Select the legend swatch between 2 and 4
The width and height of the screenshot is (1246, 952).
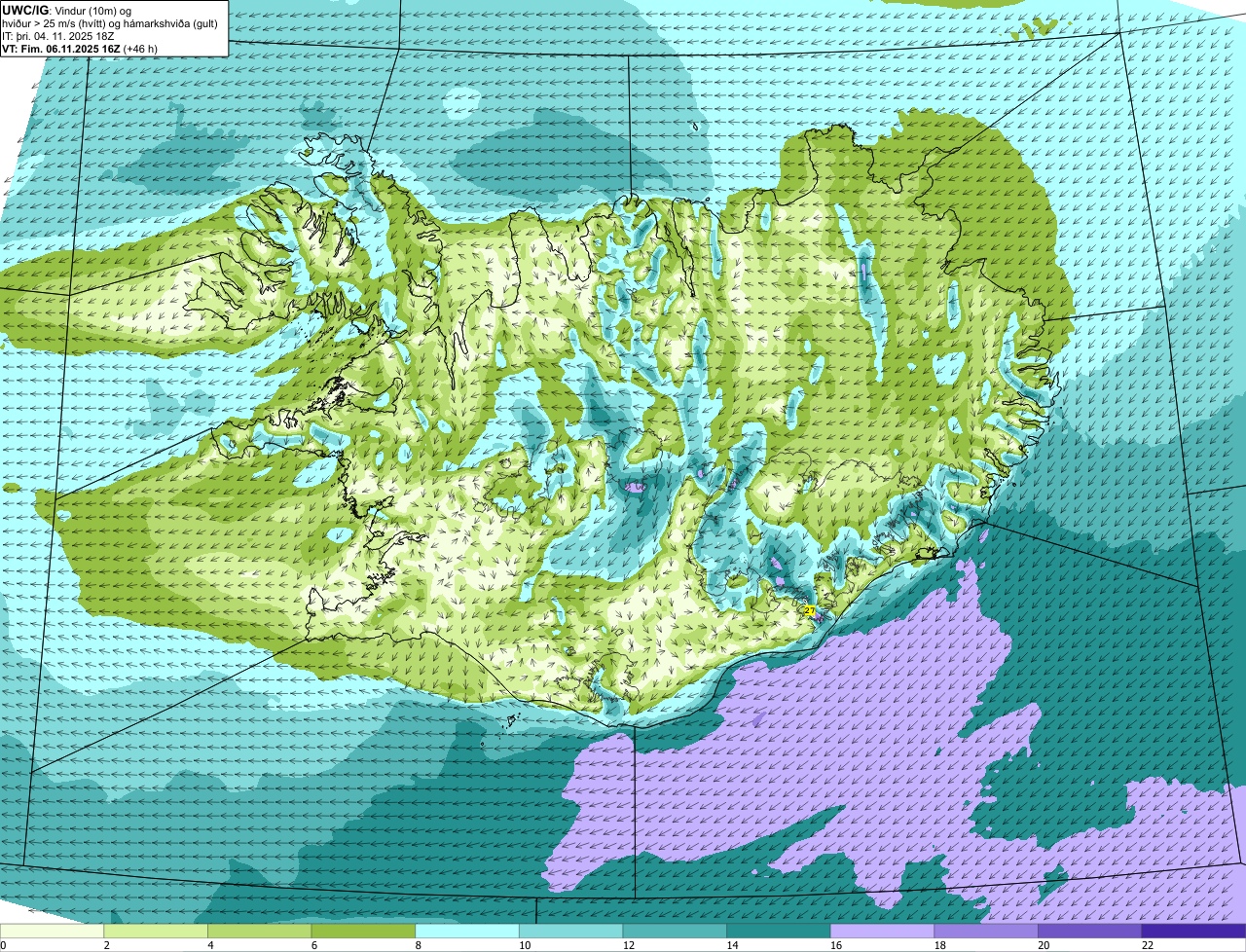click(x=156, y=931)
